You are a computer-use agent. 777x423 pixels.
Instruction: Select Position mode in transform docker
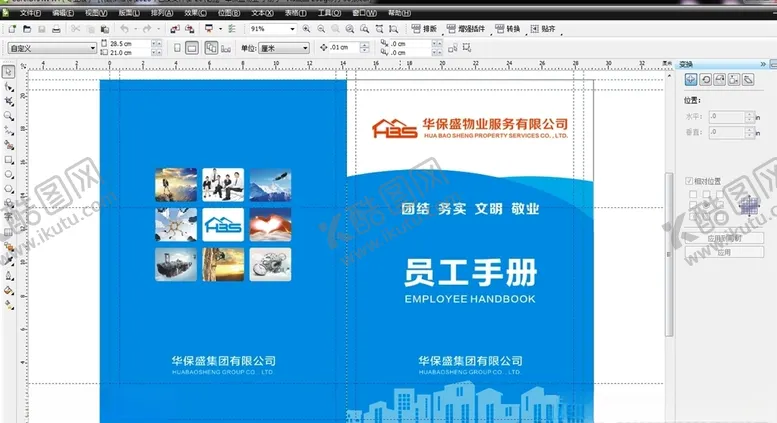pyautogui.click(x=691, y=79)
